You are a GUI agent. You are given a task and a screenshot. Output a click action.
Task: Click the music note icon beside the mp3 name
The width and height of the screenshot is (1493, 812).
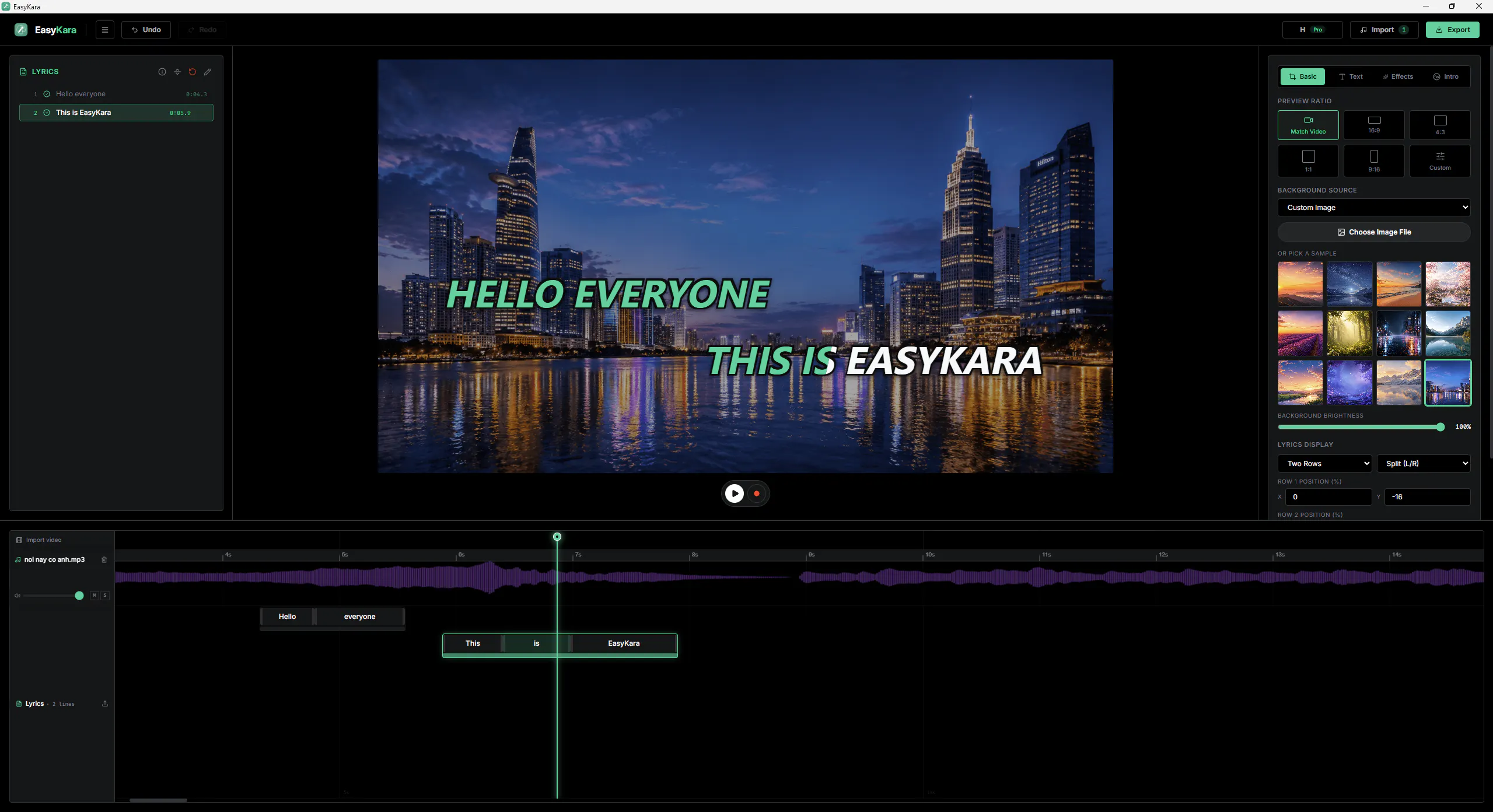click(x=18, y=560)
